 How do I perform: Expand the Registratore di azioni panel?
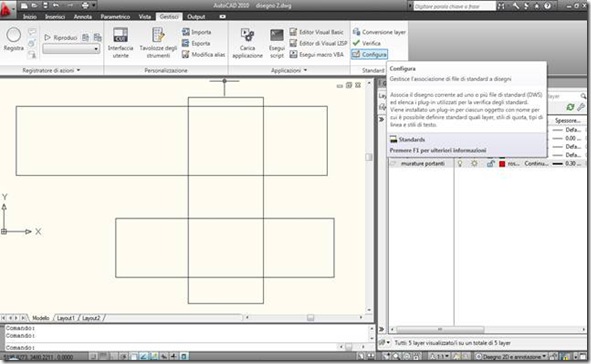(51, 70)
